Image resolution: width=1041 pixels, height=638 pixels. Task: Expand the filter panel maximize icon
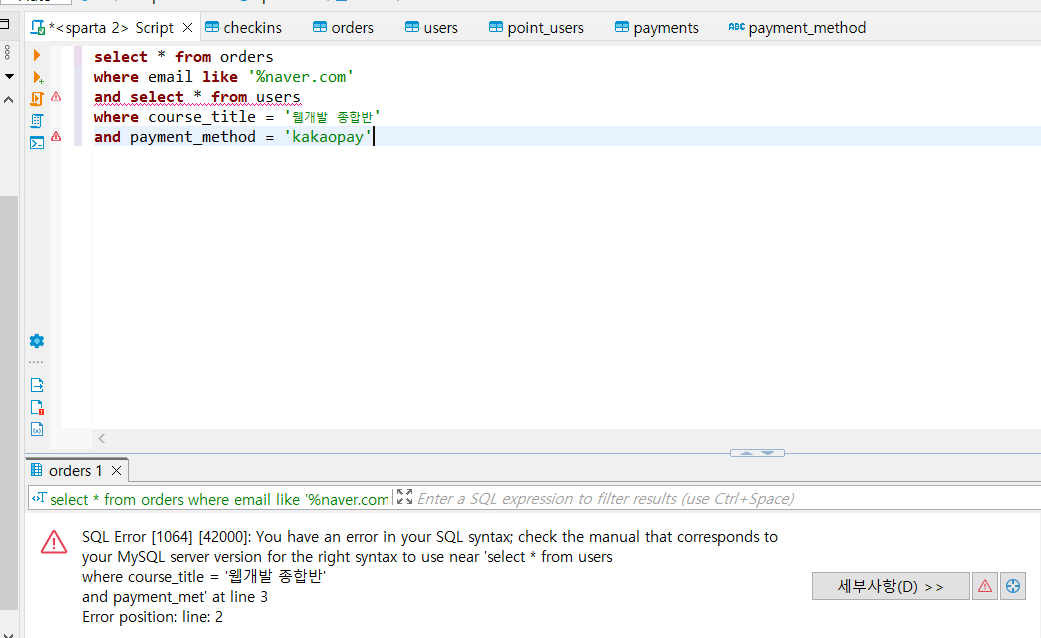(x=404, y=497)
